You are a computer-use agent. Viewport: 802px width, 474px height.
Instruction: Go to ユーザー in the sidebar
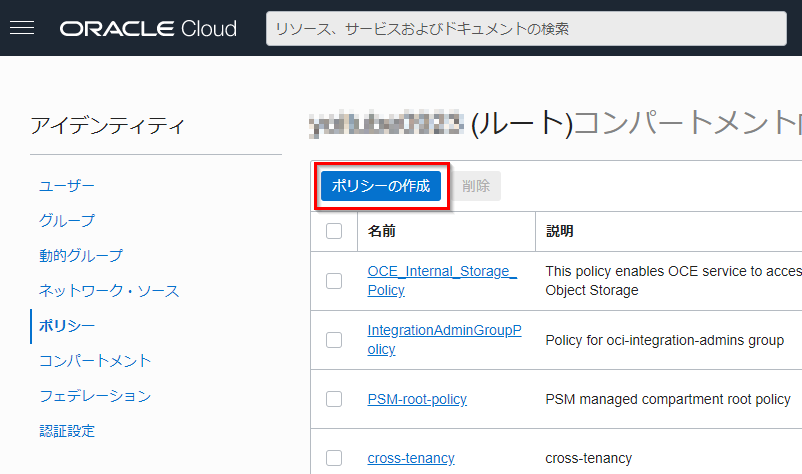[x=67, y=186]
